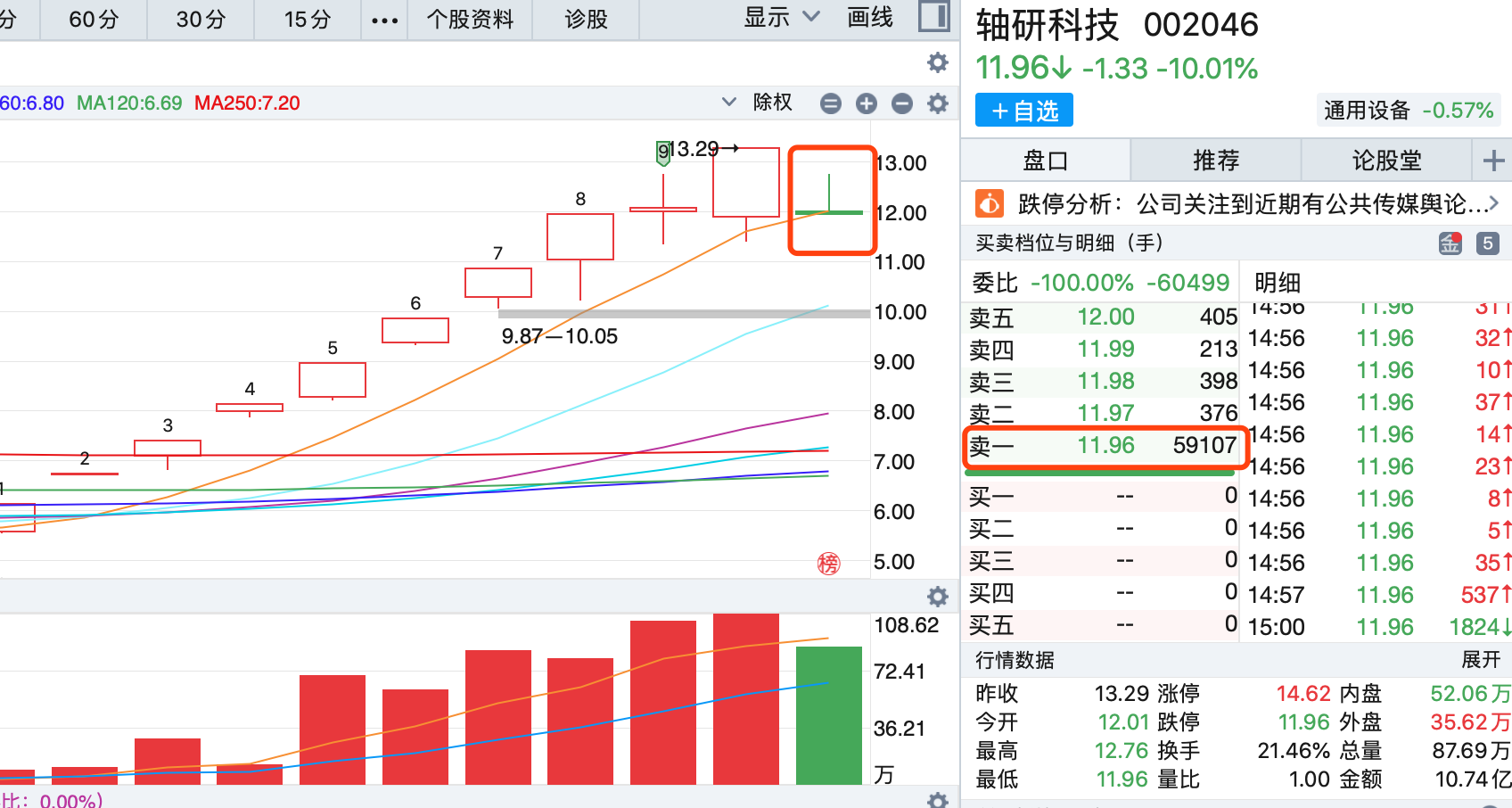Zoom in chart with plus circle icon

tap(867, 103)
